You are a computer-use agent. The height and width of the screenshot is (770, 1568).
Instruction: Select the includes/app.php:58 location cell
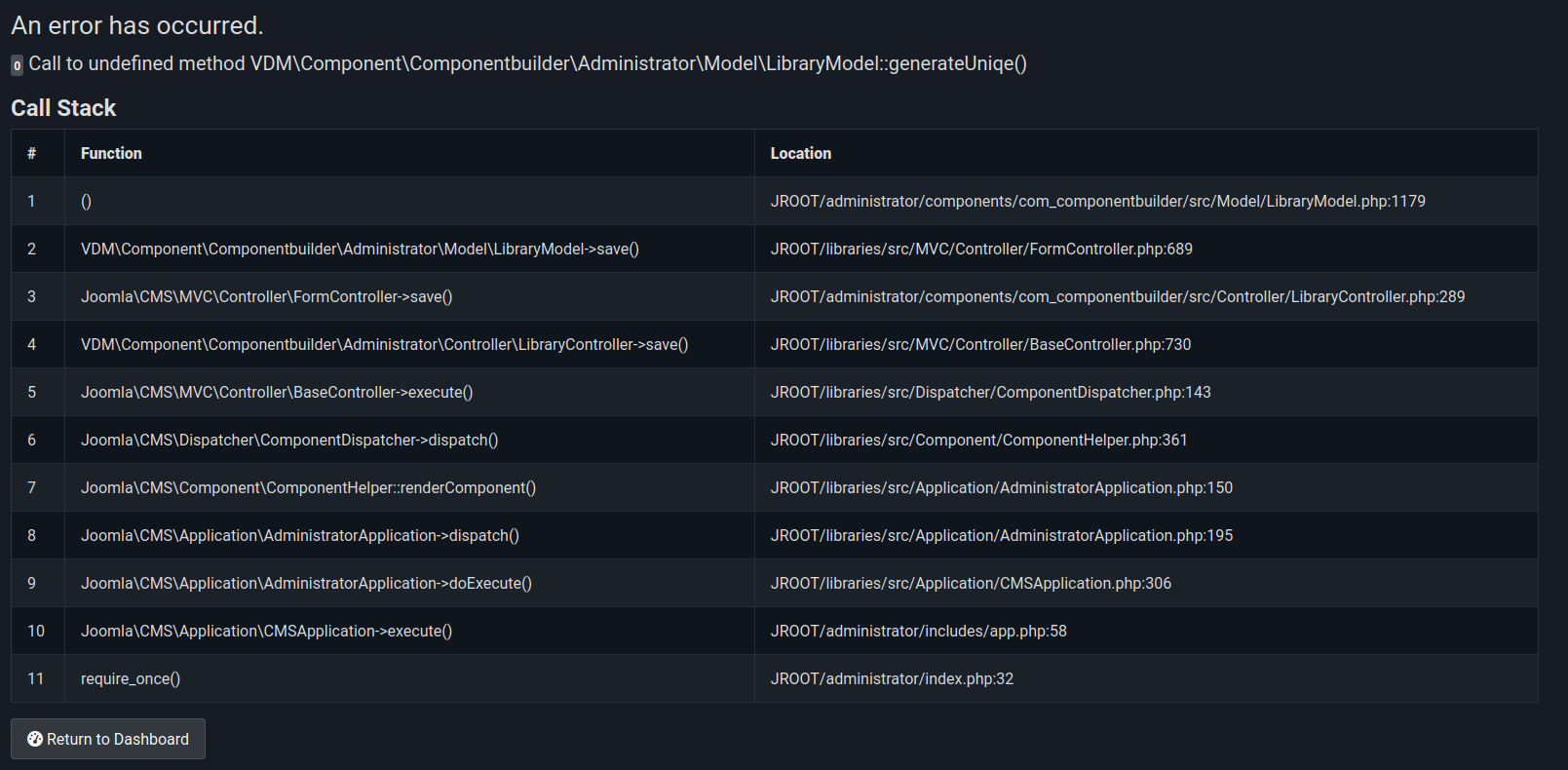click(1146, 631)
